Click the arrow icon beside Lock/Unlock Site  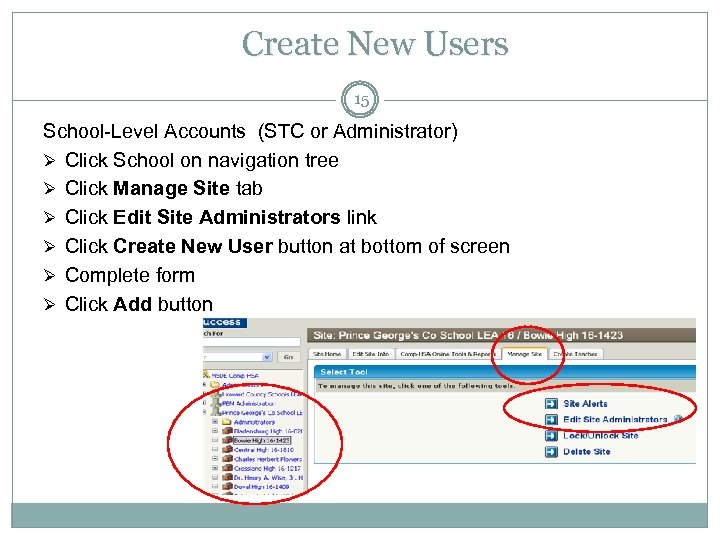(551, 436)
